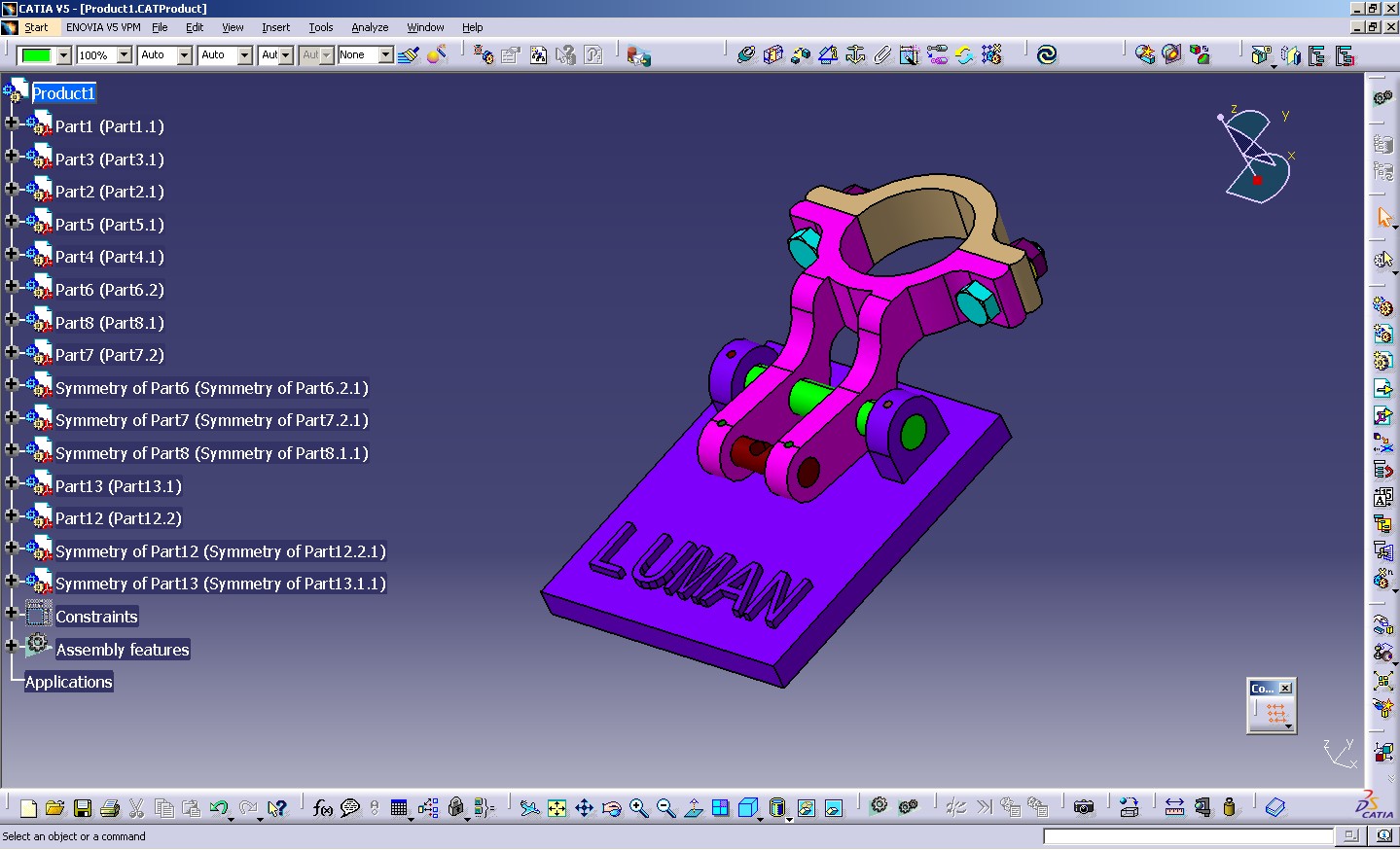The image size is (1400, 850).
Task: Expand the Assembly features node
Action: (12, 646)
